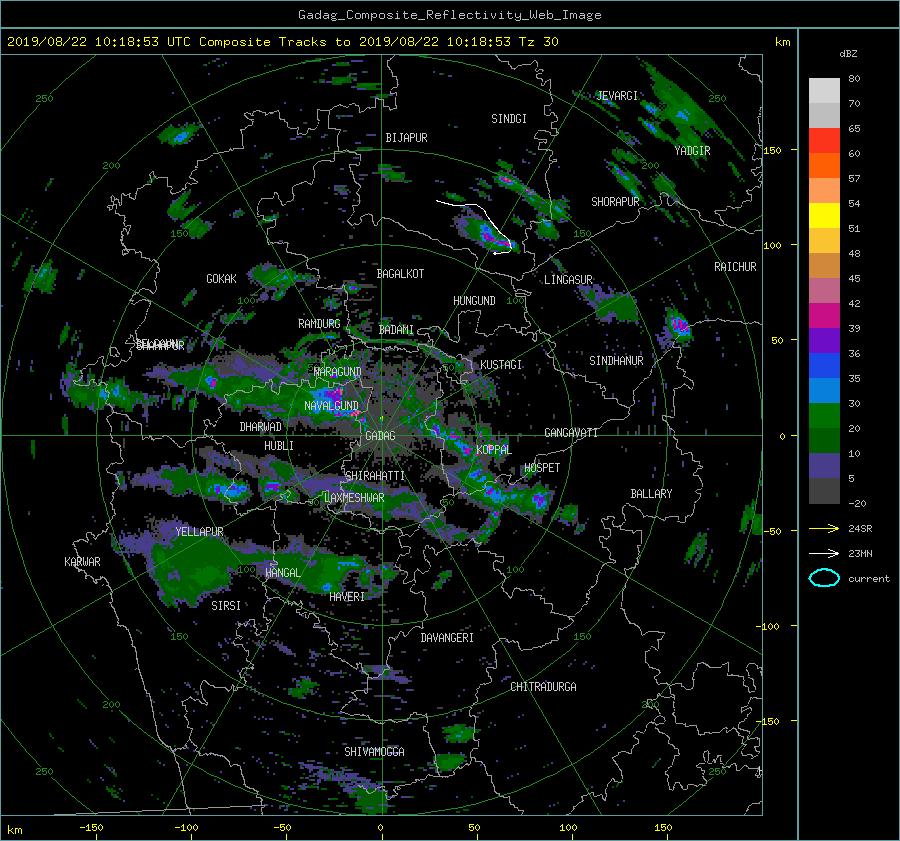Click the HOSPET city label
This screenshot has height=841, width=900.
pyautogui.click(x=542, y=468)
